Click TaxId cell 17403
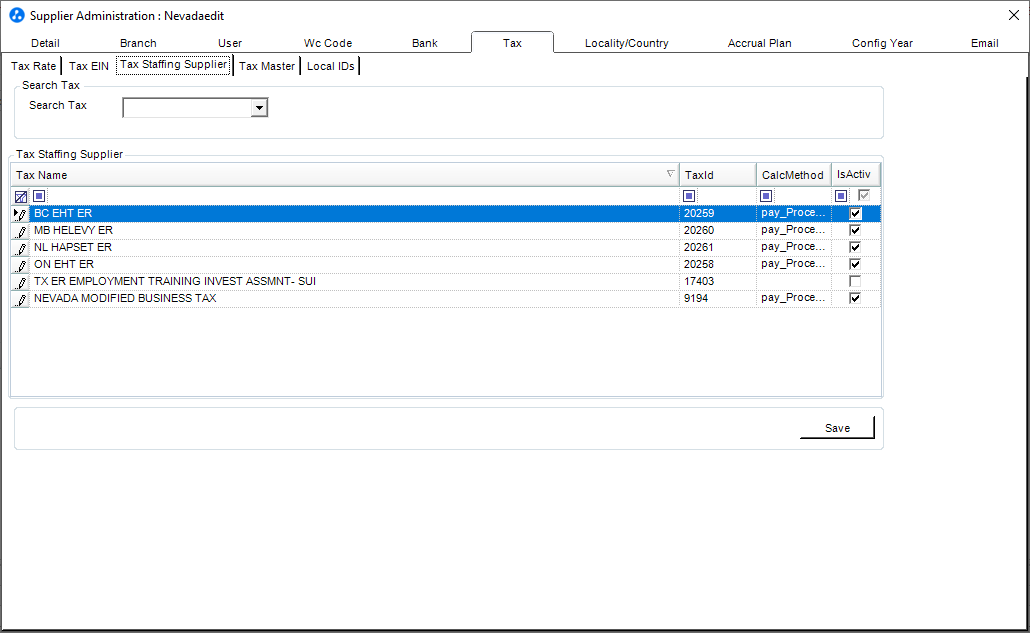Viewport: 1030px width, 633px height. (717, 282)
